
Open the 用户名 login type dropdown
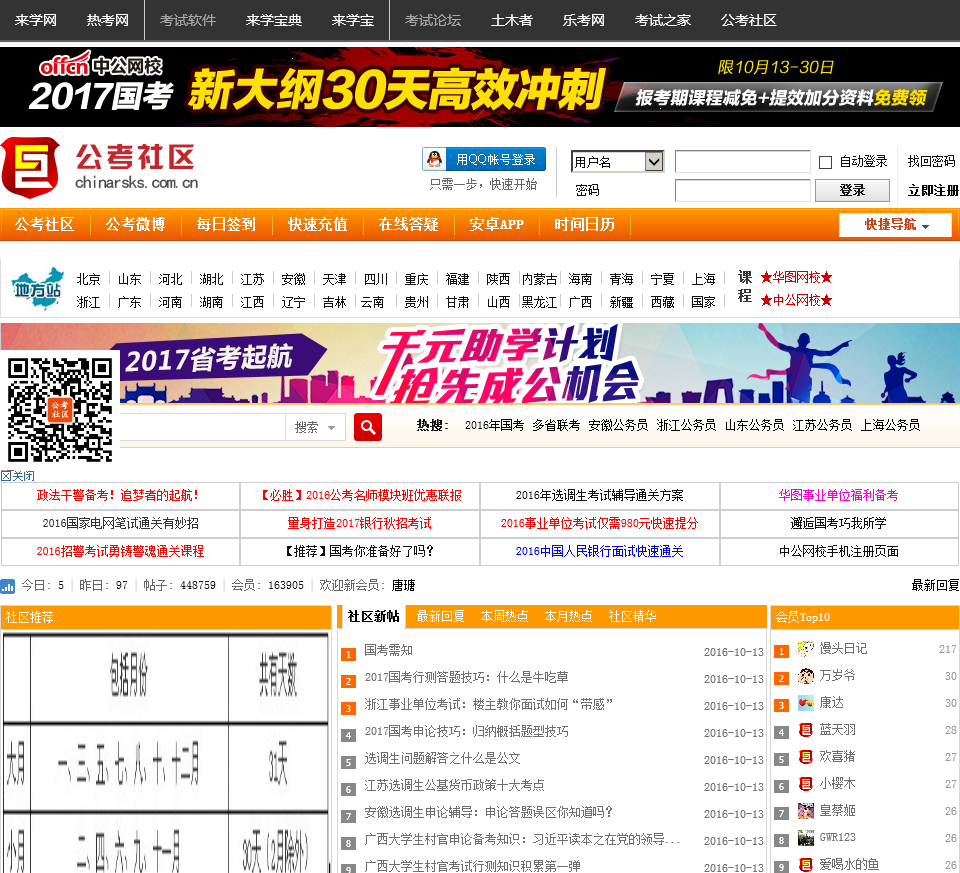pyautogui.click(x=617, y=162)
